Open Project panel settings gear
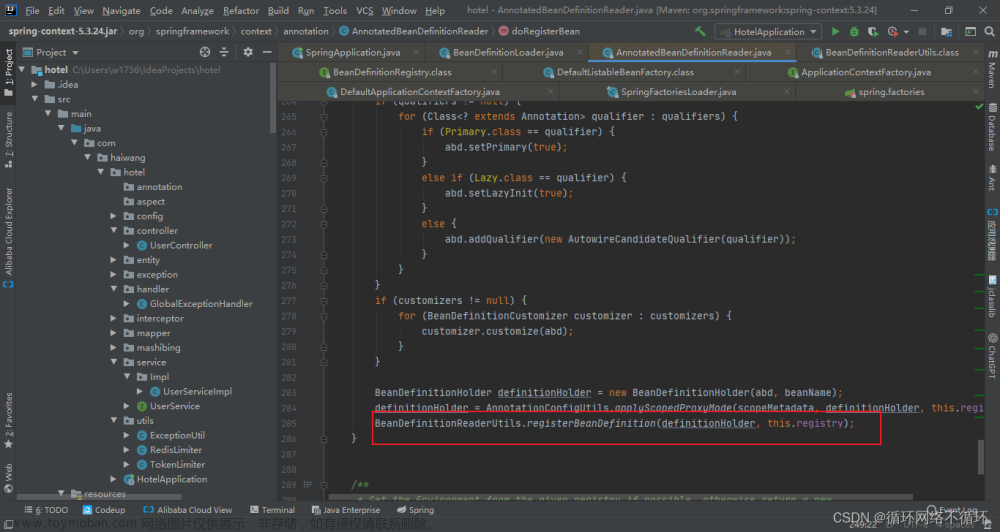Image resolution: width=1000 pixels, height=532 pixels. [x=248, y=52]
